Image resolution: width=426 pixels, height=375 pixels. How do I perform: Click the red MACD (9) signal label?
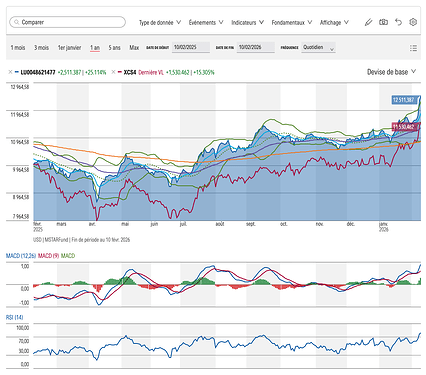[48, 256]
